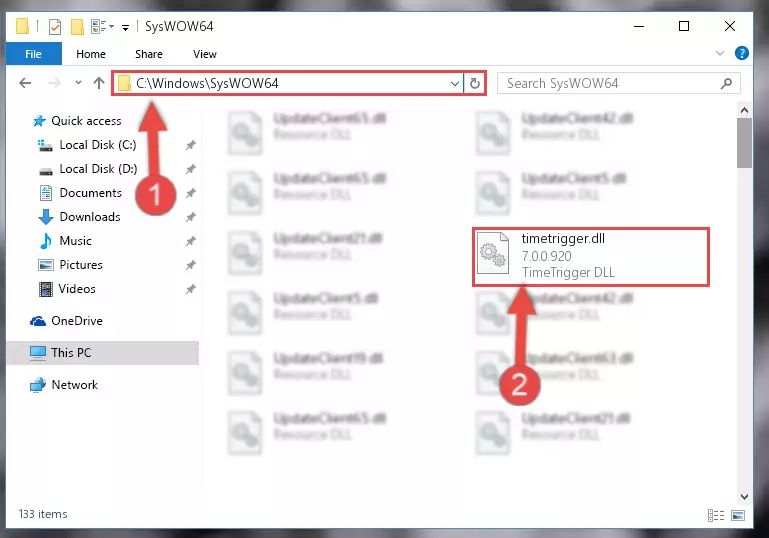Unpin Music using its pin icon
The width and height of the screenshot is (769, 538).
[x=190, y=241]
